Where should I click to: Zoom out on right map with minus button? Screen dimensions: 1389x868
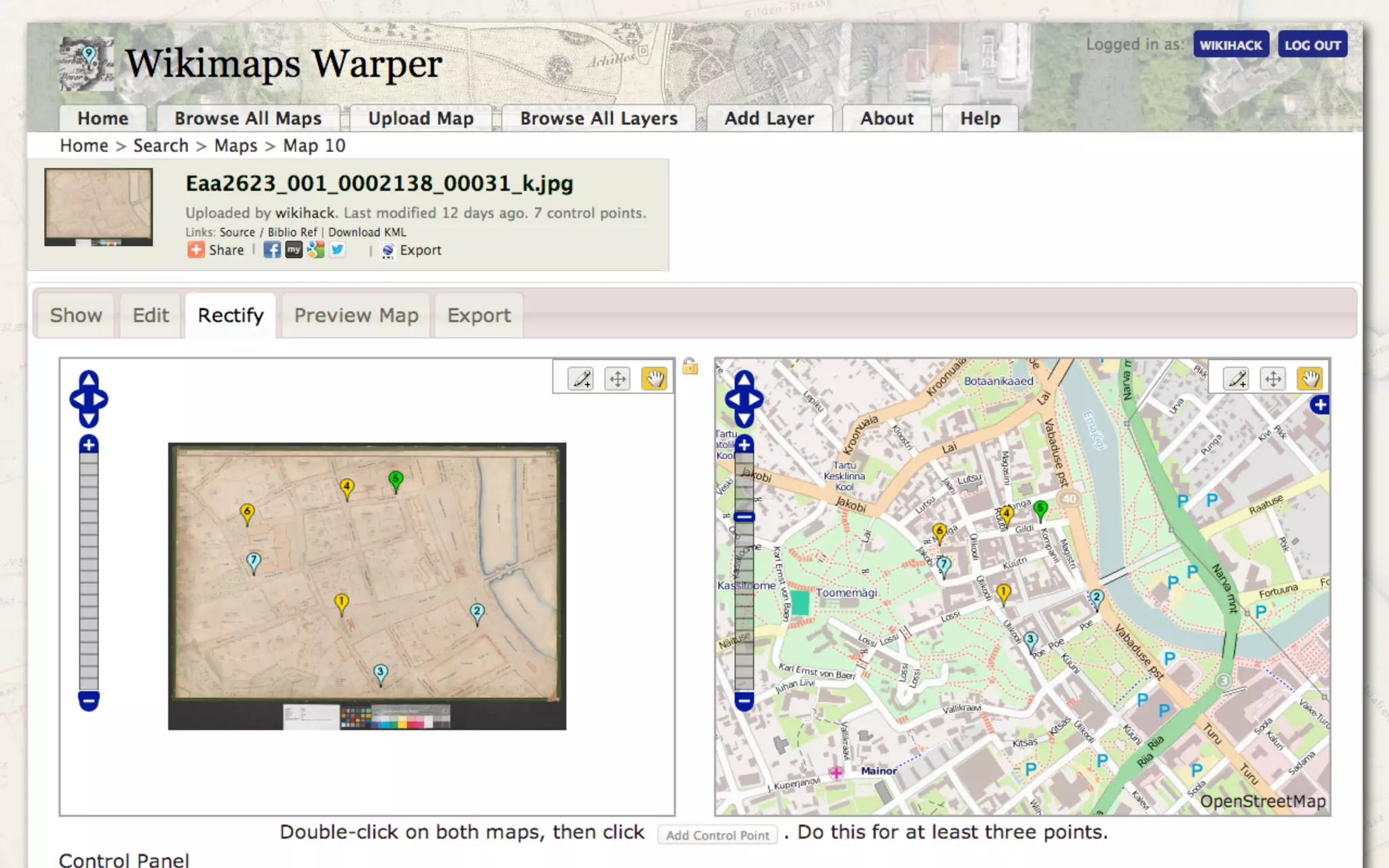tap(744, 701)
